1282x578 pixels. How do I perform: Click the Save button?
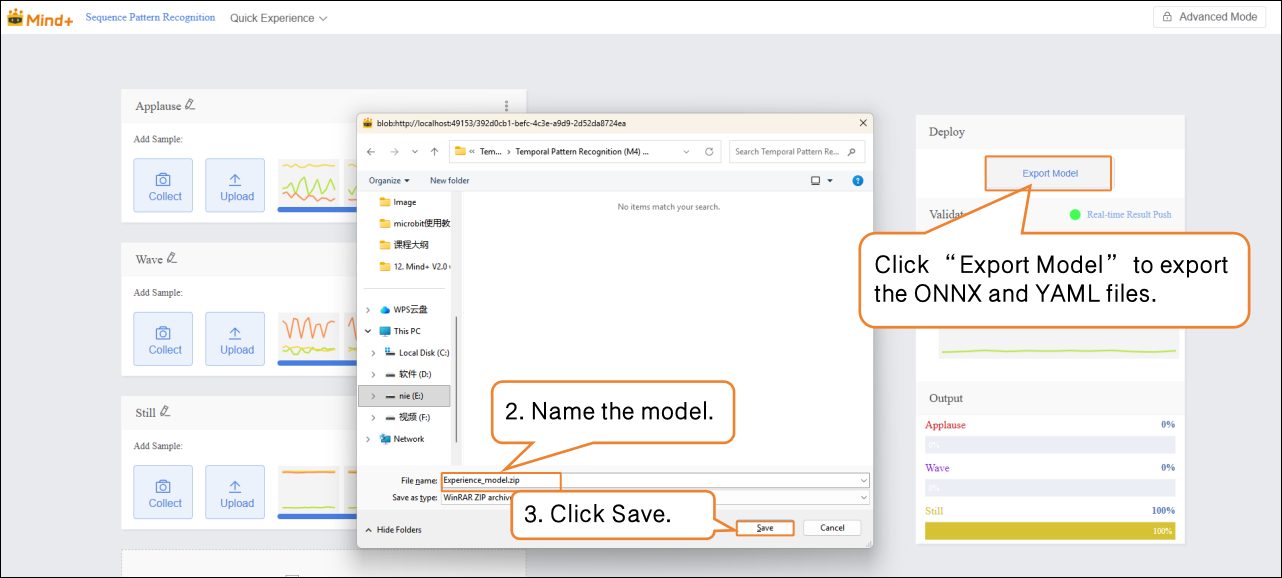pos(765,528)
